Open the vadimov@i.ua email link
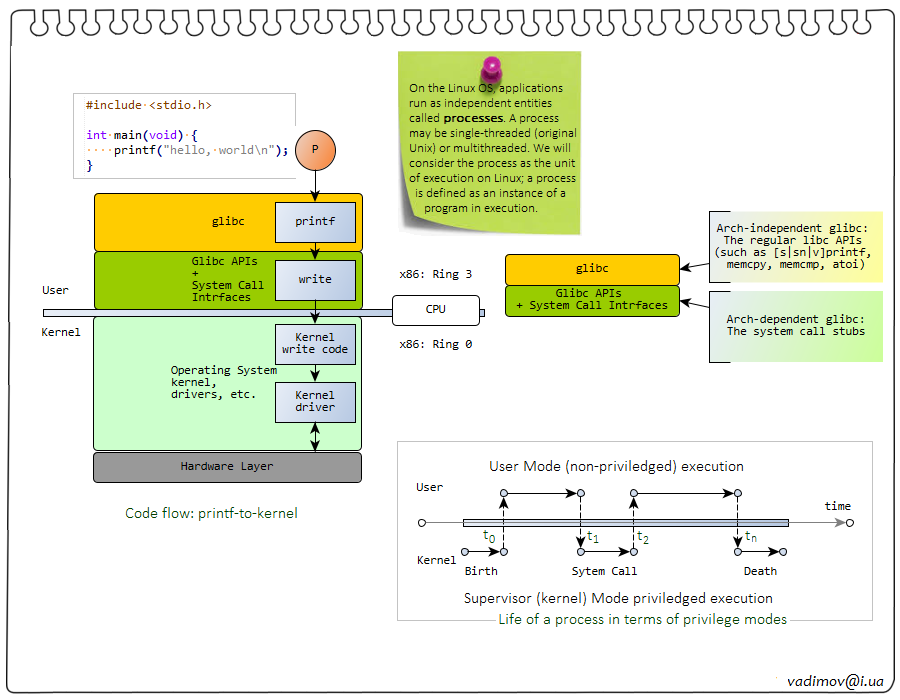This screenshot has width=900, height=700. pos(834,680)
